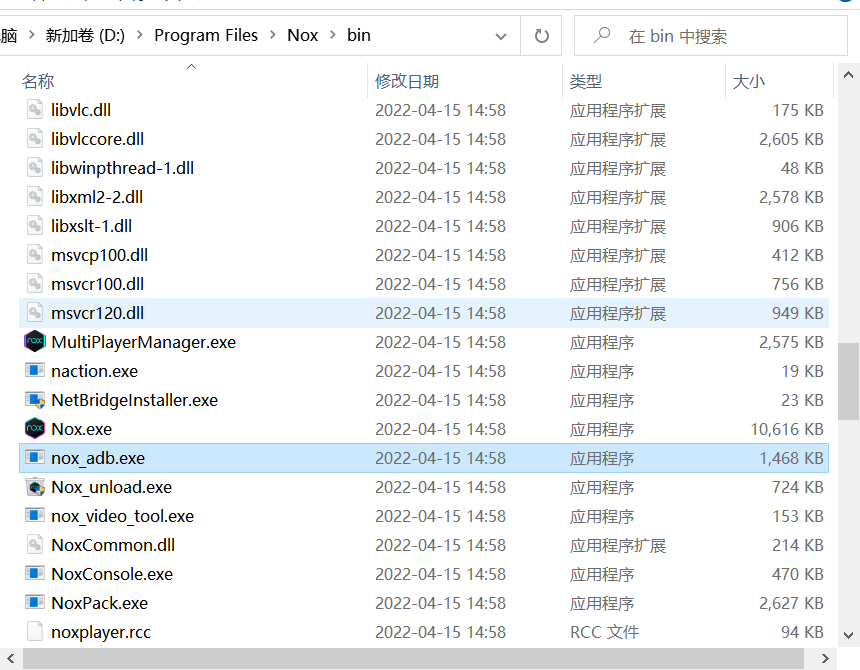The width and height of the screenshot is (860, 670).
Task: Click the NoxPack.exe application icon
Action: point(35,603)
